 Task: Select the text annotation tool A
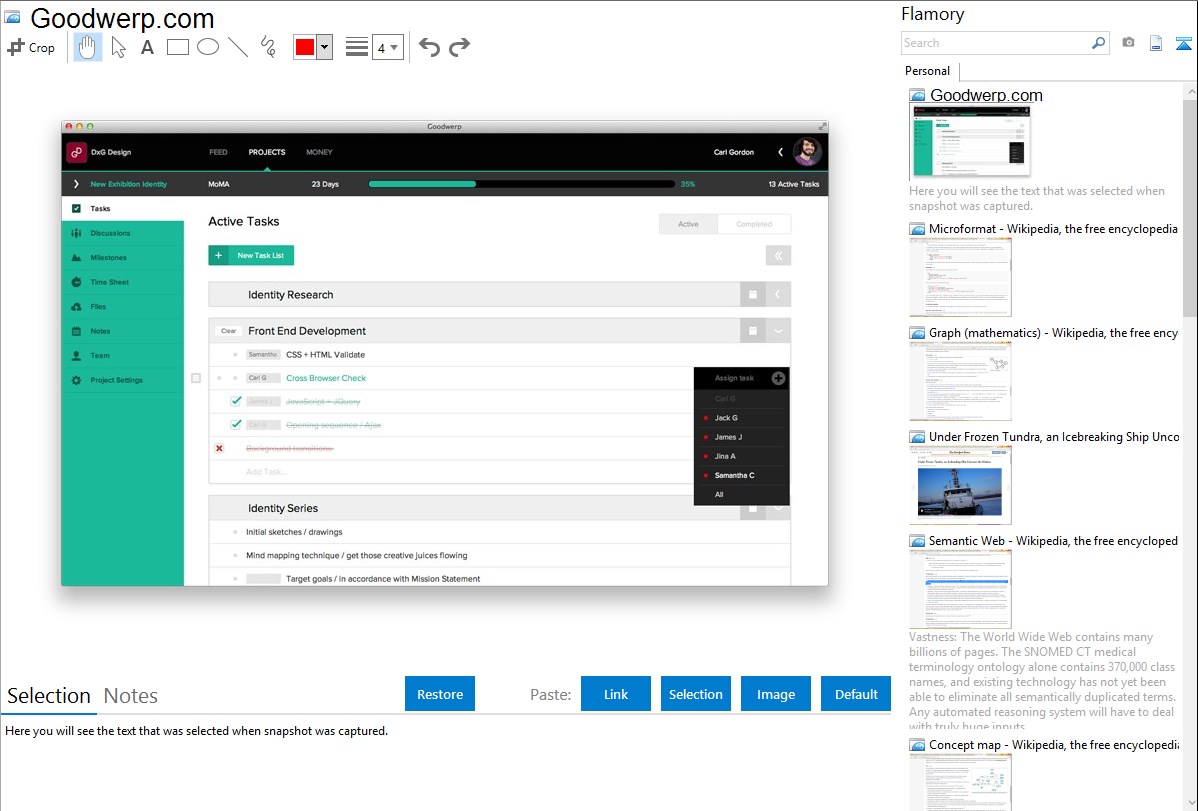tap(147, 47)
